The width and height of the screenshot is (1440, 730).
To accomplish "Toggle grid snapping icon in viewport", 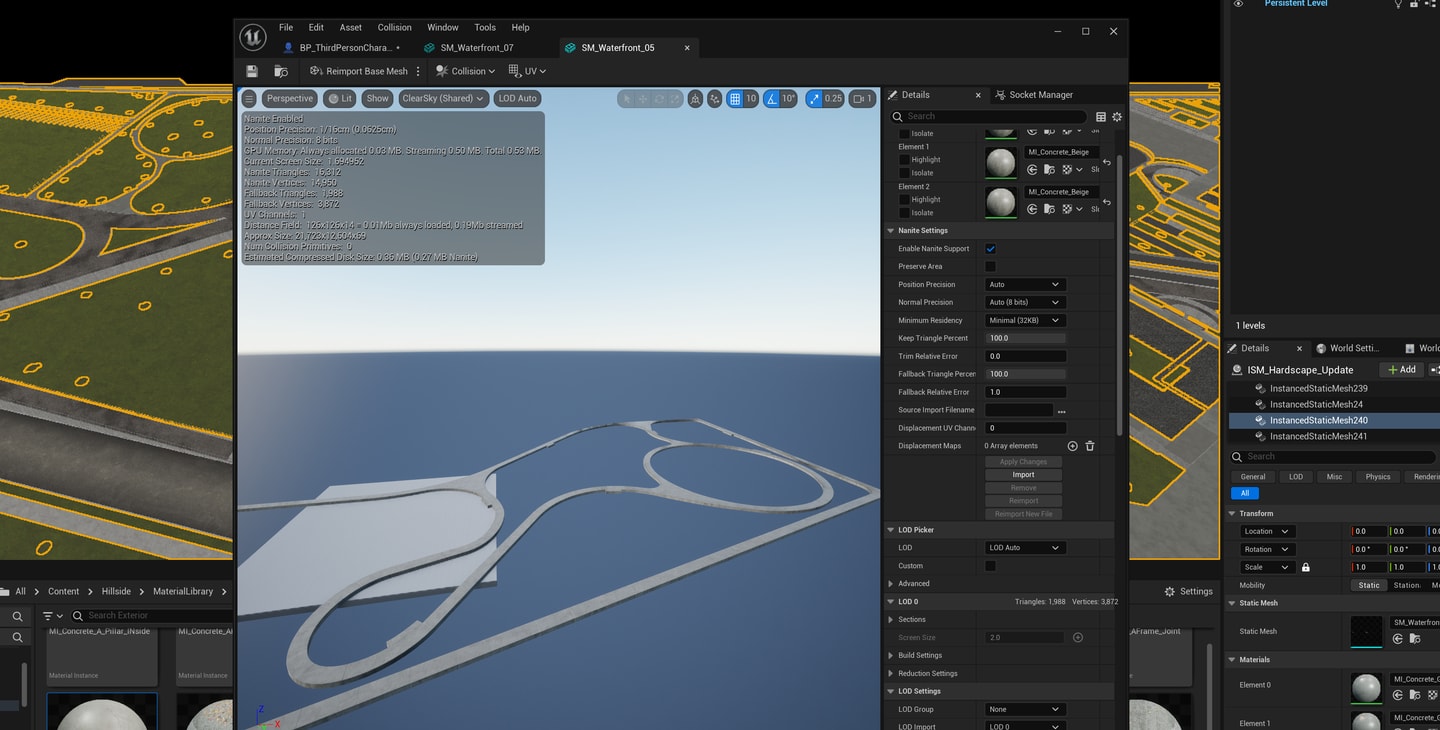I will pos(735,98).
